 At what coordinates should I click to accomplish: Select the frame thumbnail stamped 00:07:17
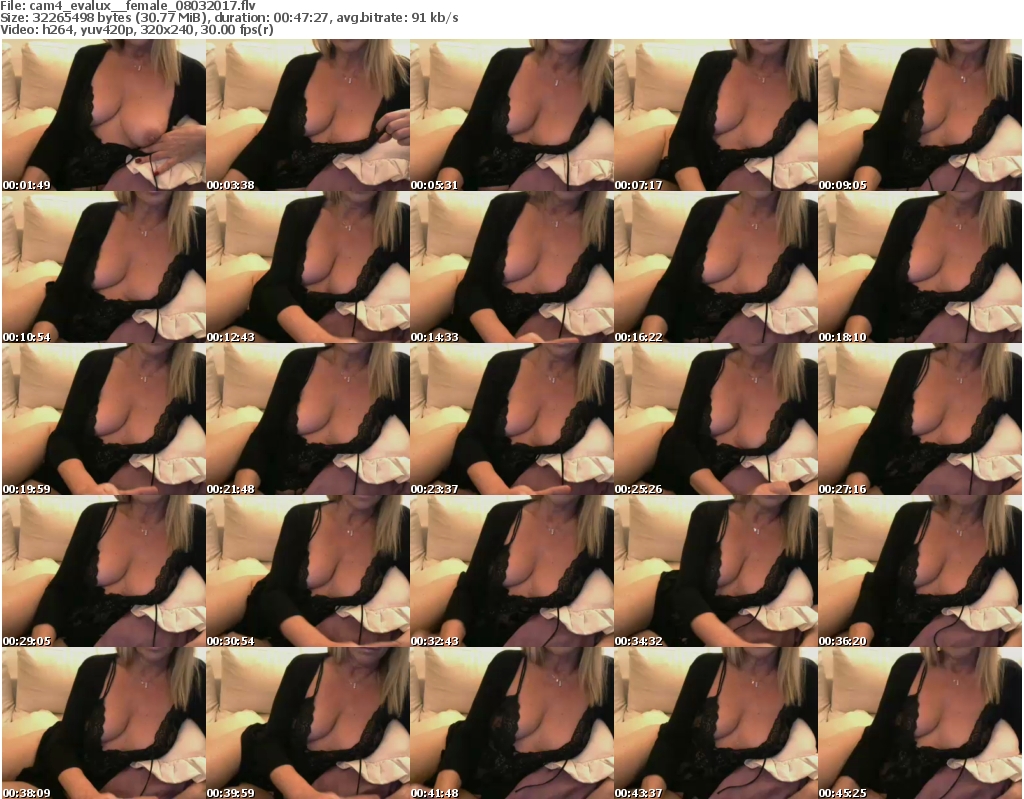click(716, 115)
